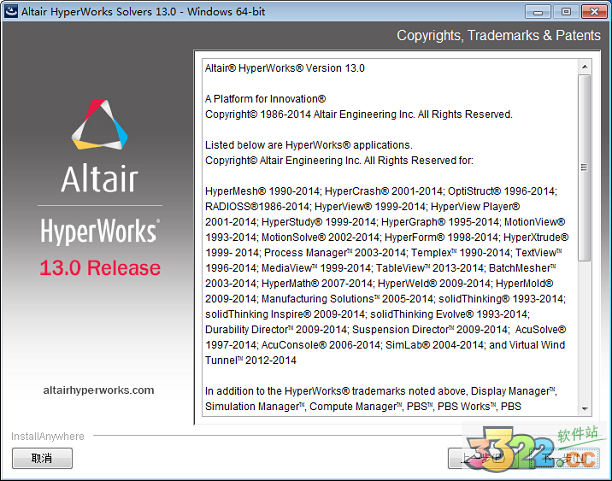
Task: Maximize the HyperWorks Solvers installer window
Action: (566, 12)
